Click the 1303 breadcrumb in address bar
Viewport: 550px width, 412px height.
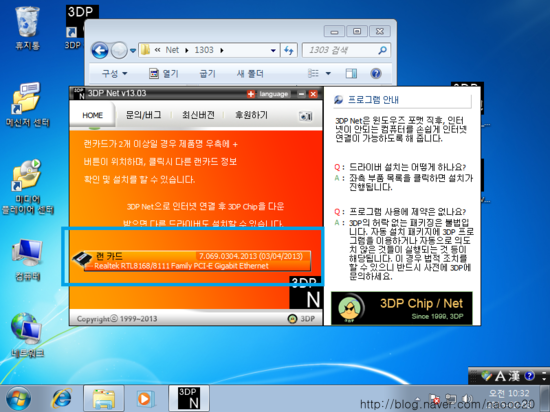click(204, 50)
